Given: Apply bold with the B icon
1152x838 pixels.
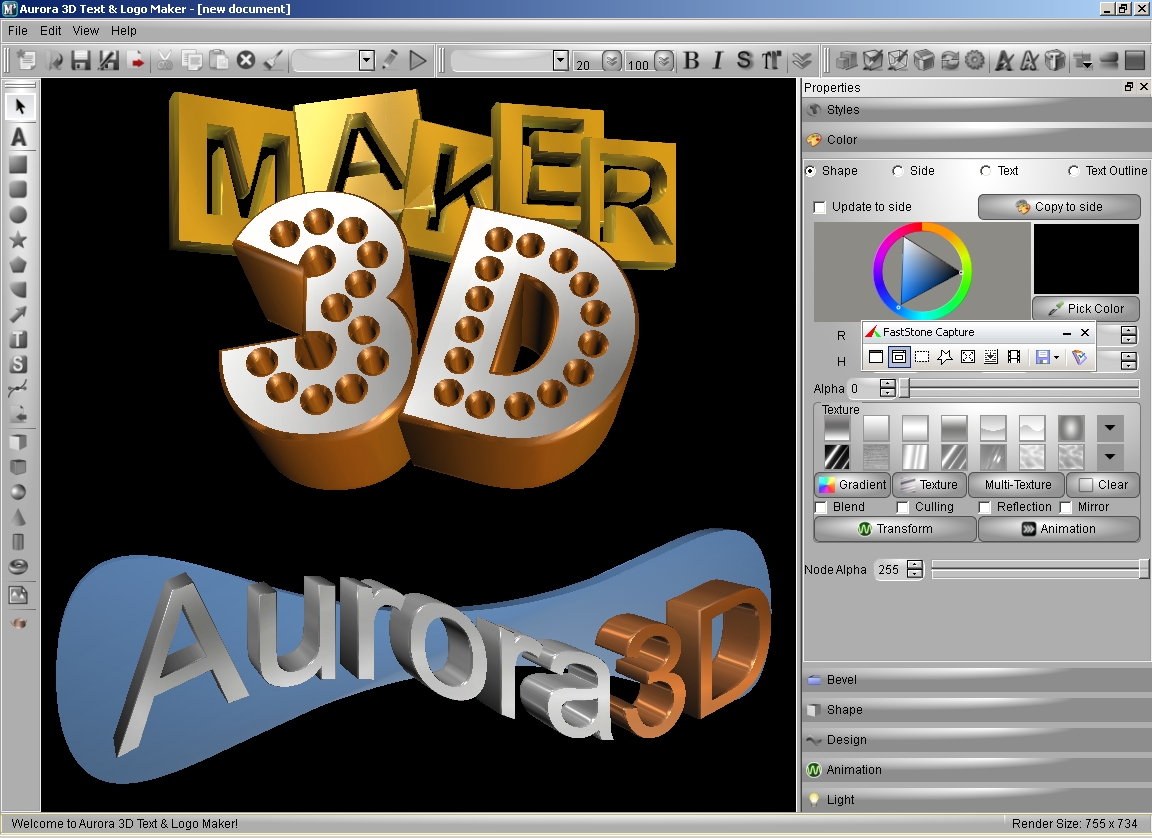Looking at the screenshot, I should (x=691, y=60).
